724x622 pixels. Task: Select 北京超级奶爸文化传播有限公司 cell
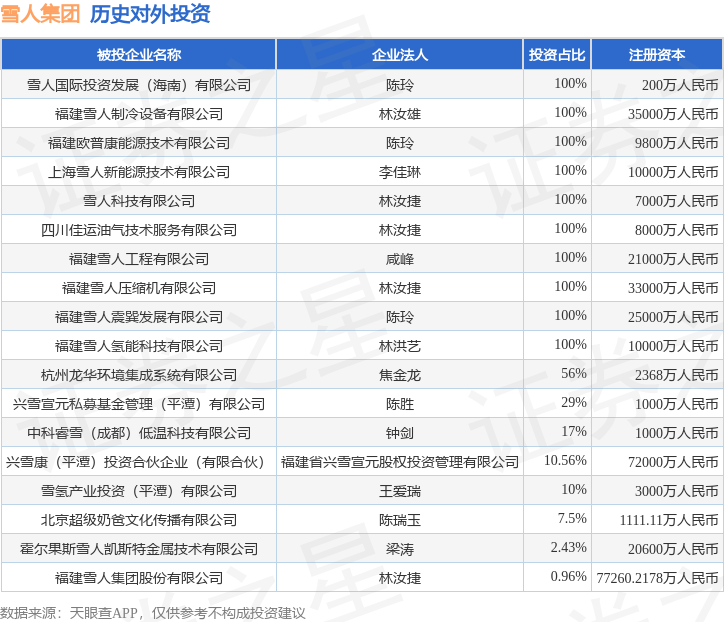pyautogui.click(x=139, y=520)
